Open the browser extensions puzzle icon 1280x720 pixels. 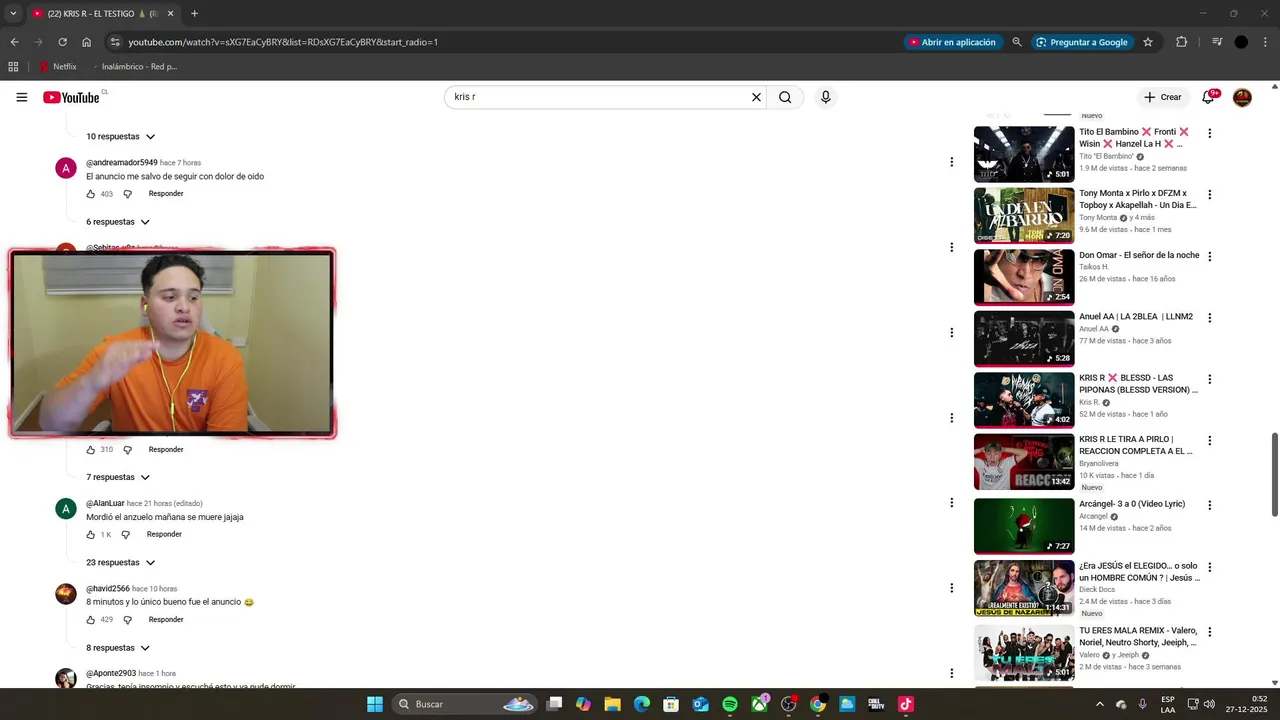[x=1182, y=42]
